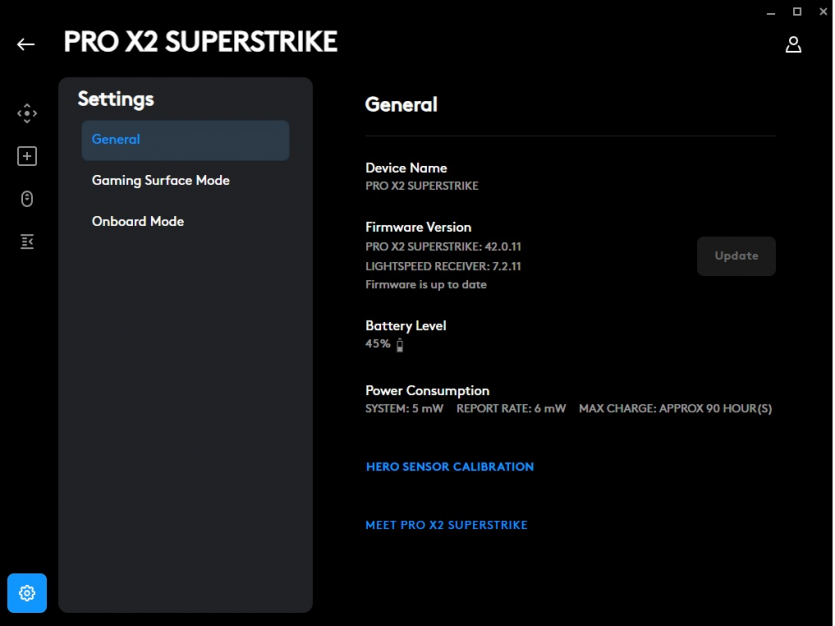835x626 pixels.
Task: Switch to Onboard Mode settings
Action: (138, 222)
